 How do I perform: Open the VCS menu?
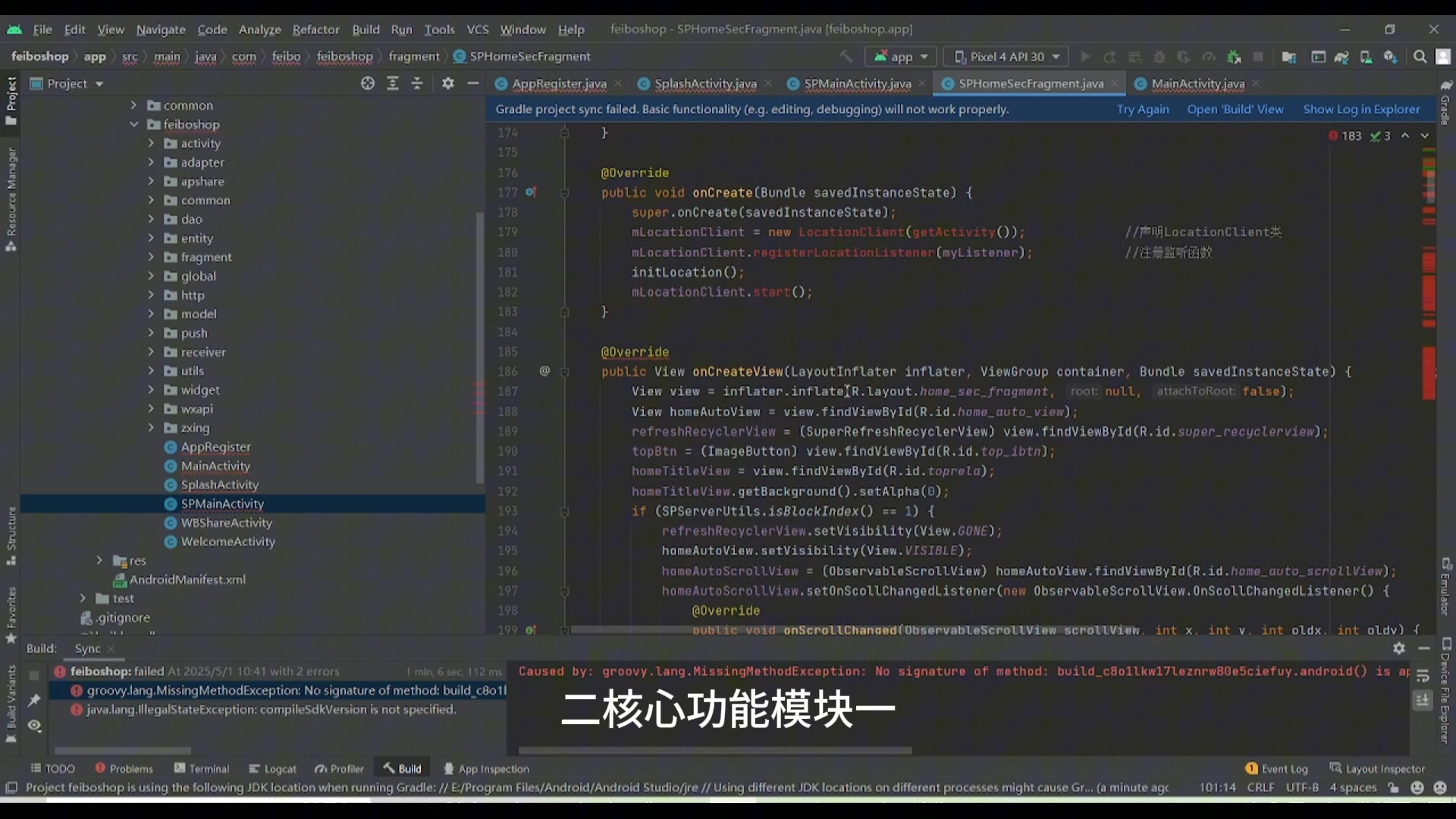[477, 30]
